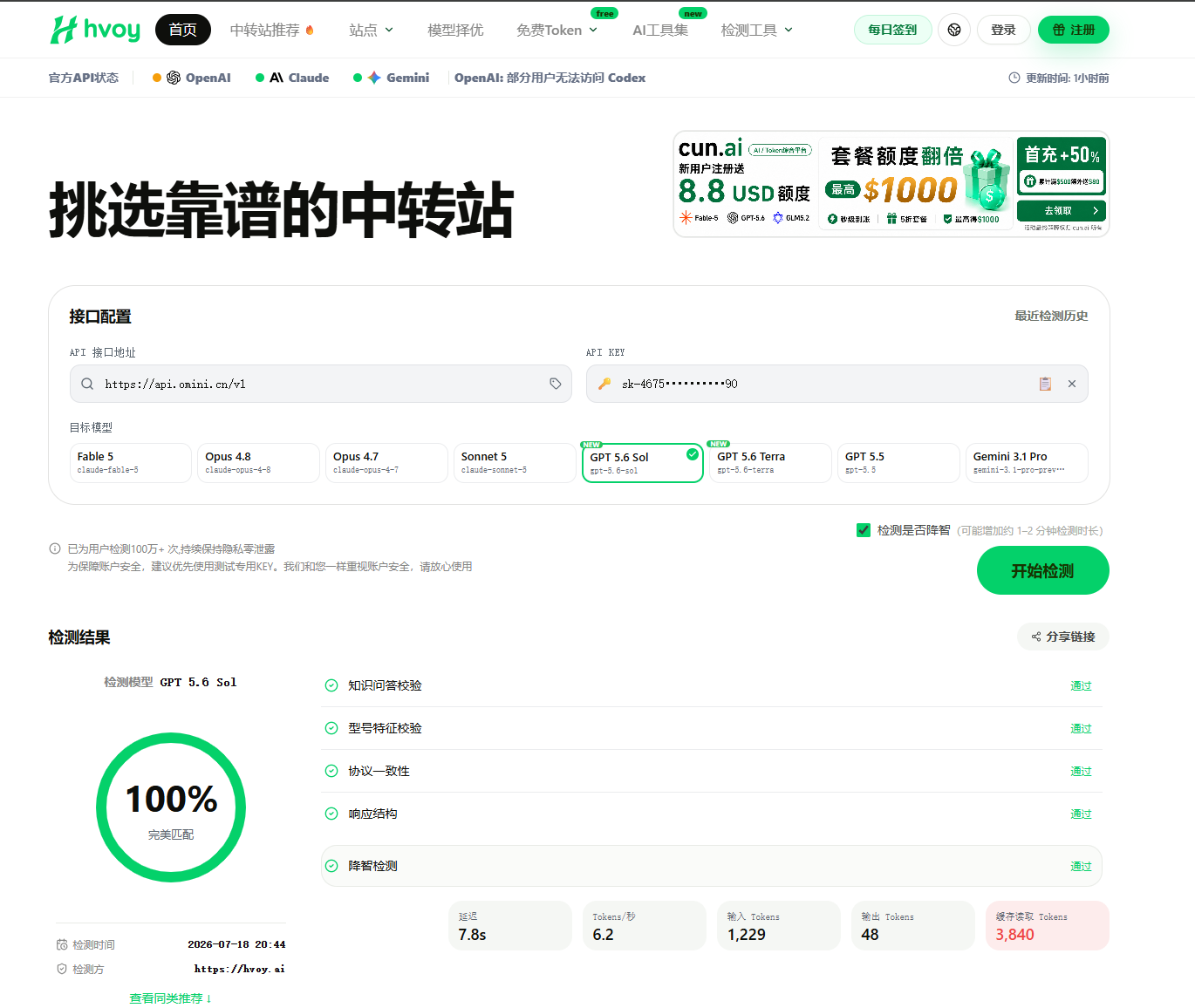
Task: Click the 登录 button
Action: click(x=1003, y=30)
